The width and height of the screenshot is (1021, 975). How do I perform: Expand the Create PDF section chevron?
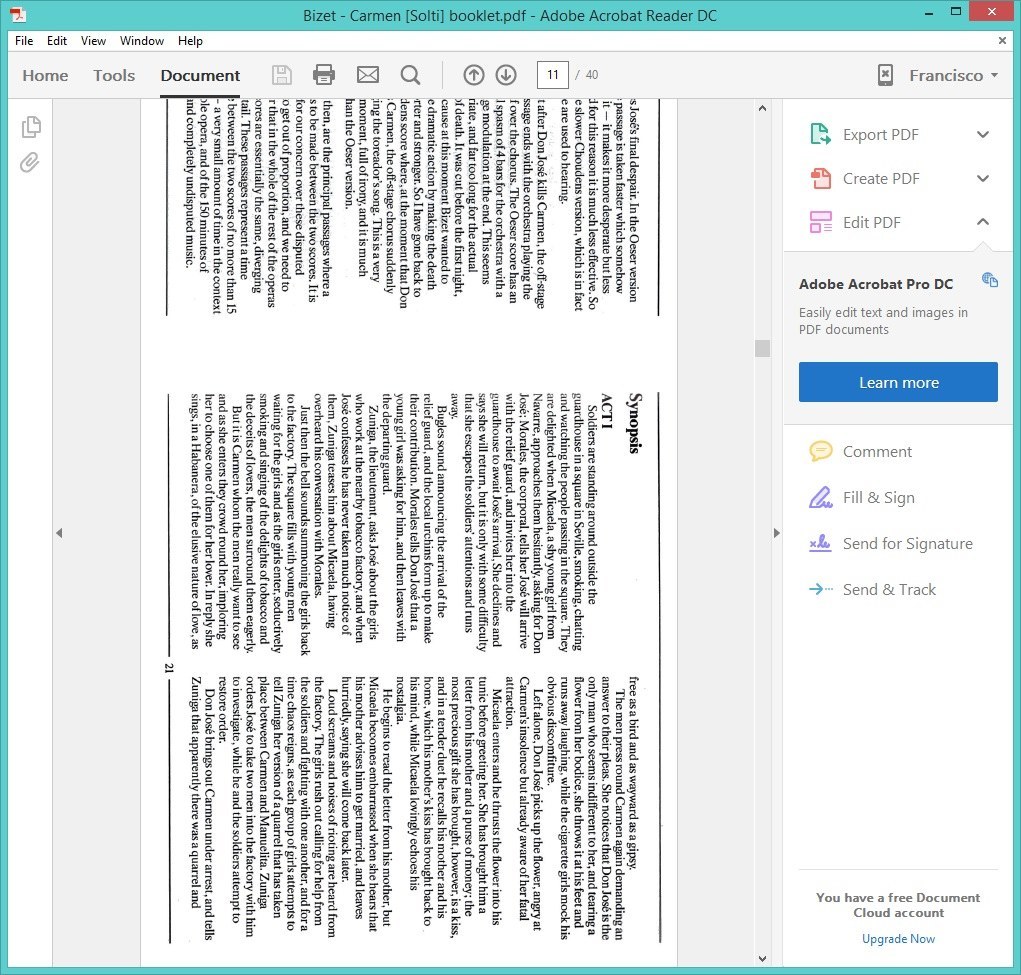[x=983, y=178]
